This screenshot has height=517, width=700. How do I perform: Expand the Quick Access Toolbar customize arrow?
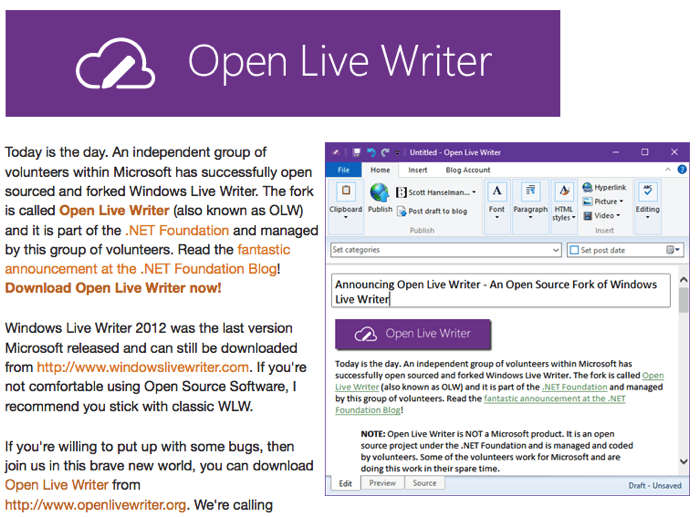tap(397, 153)
